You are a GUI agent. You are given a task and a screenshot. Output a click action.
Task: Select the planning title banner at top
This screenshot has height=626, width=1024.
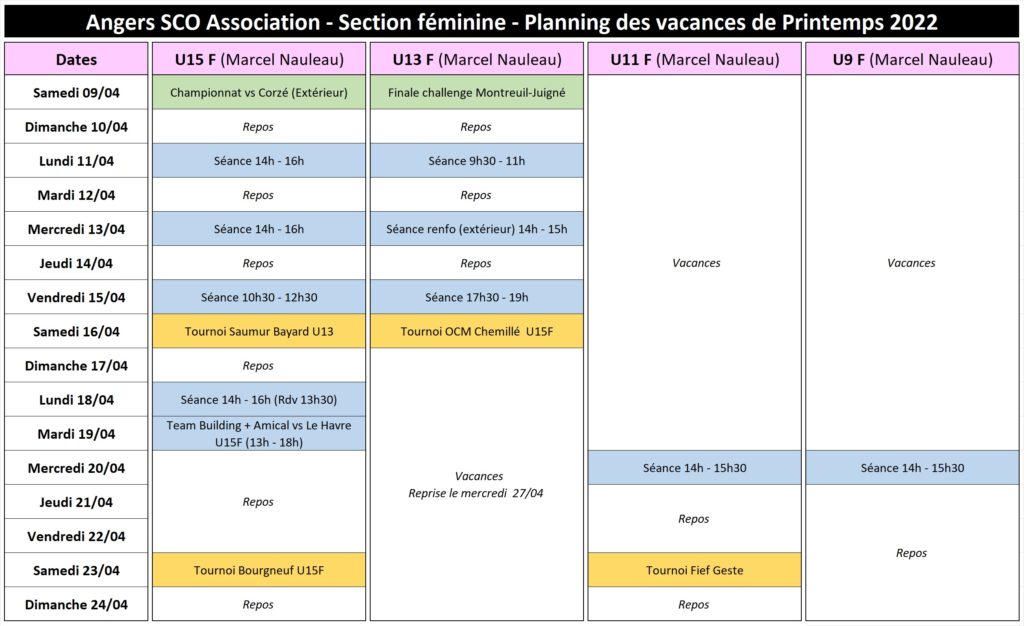(x=512, y=22)
